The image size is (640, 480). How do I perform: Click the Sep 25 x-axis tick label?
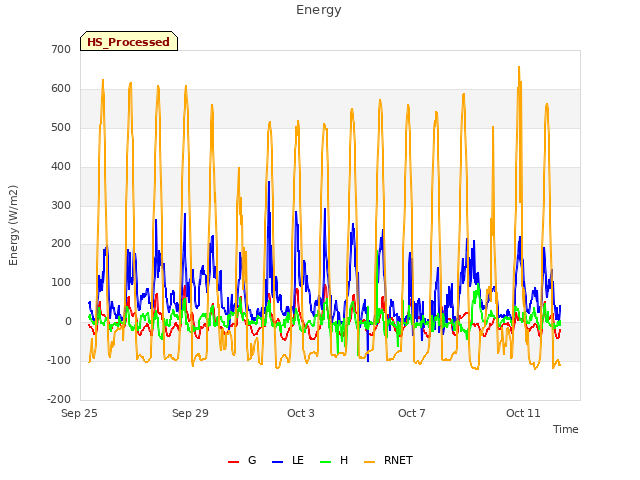click(79, 413)
